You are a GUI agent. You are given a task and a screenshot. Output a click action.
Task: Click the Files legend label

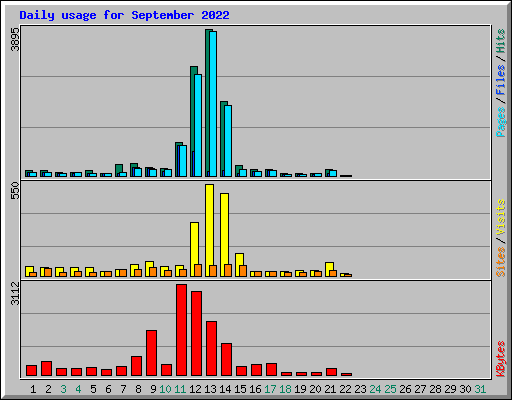tap(501, 80)
